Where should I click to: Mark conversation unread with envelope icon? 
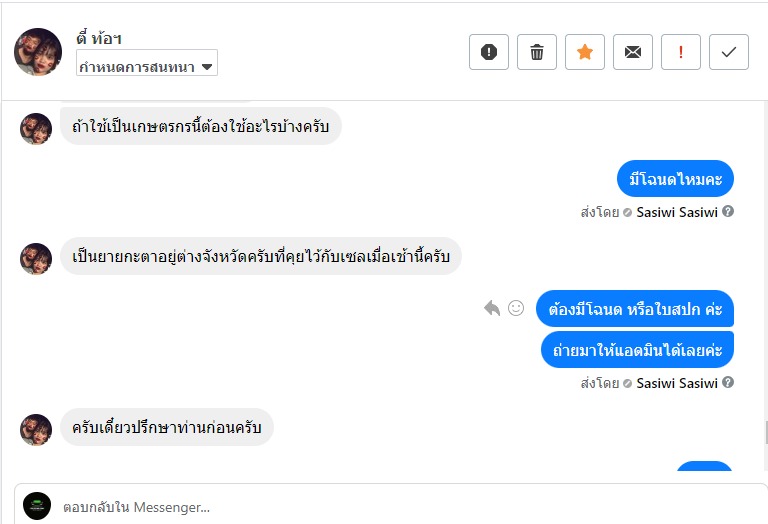coord(633,52)
